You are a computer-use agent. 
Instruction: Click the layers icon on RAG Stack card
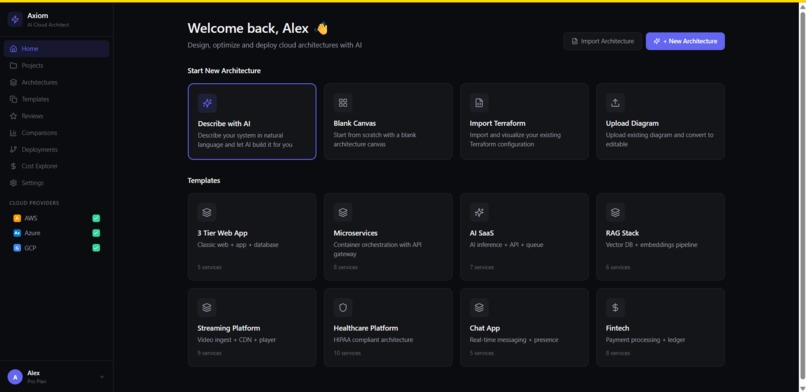point(615,212)
